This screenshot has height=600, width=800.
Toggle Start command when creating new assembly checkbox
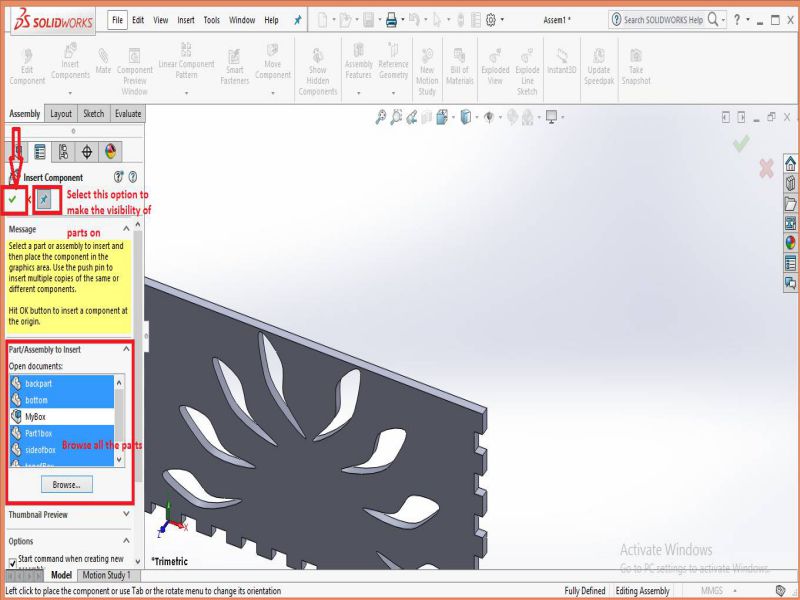[13, 563]
